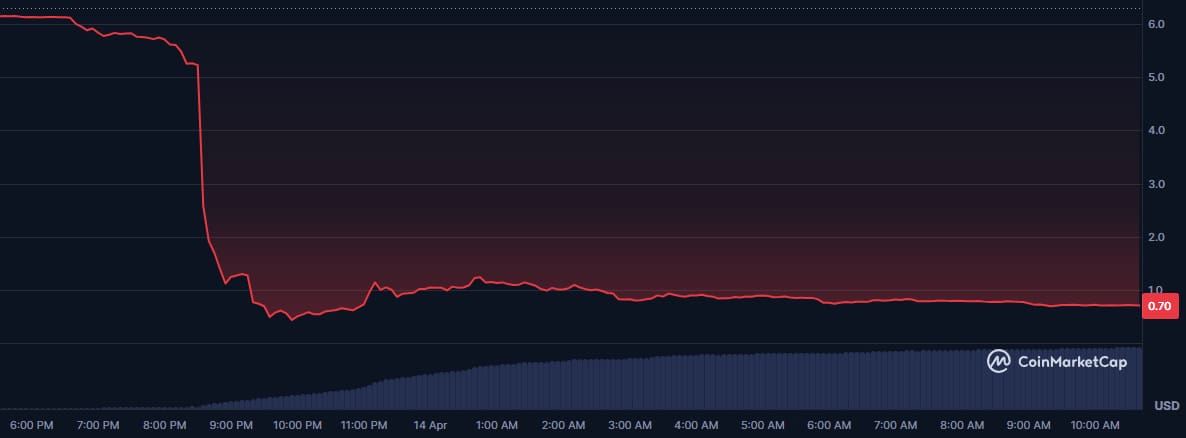Click the 3.0 price axis label

click(x=1156, y=184)
